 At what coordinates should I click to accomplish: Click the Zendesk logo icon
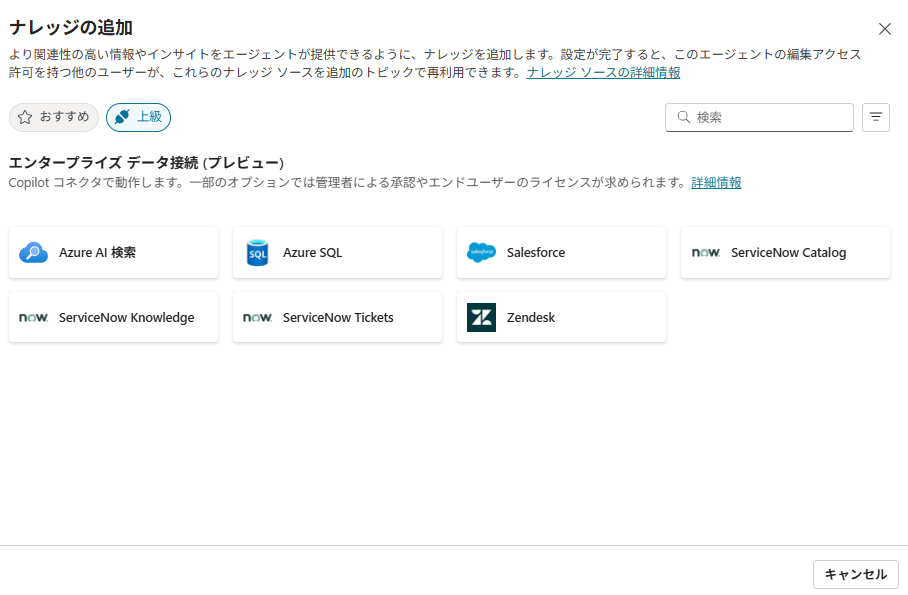click(x=481, y=317)
